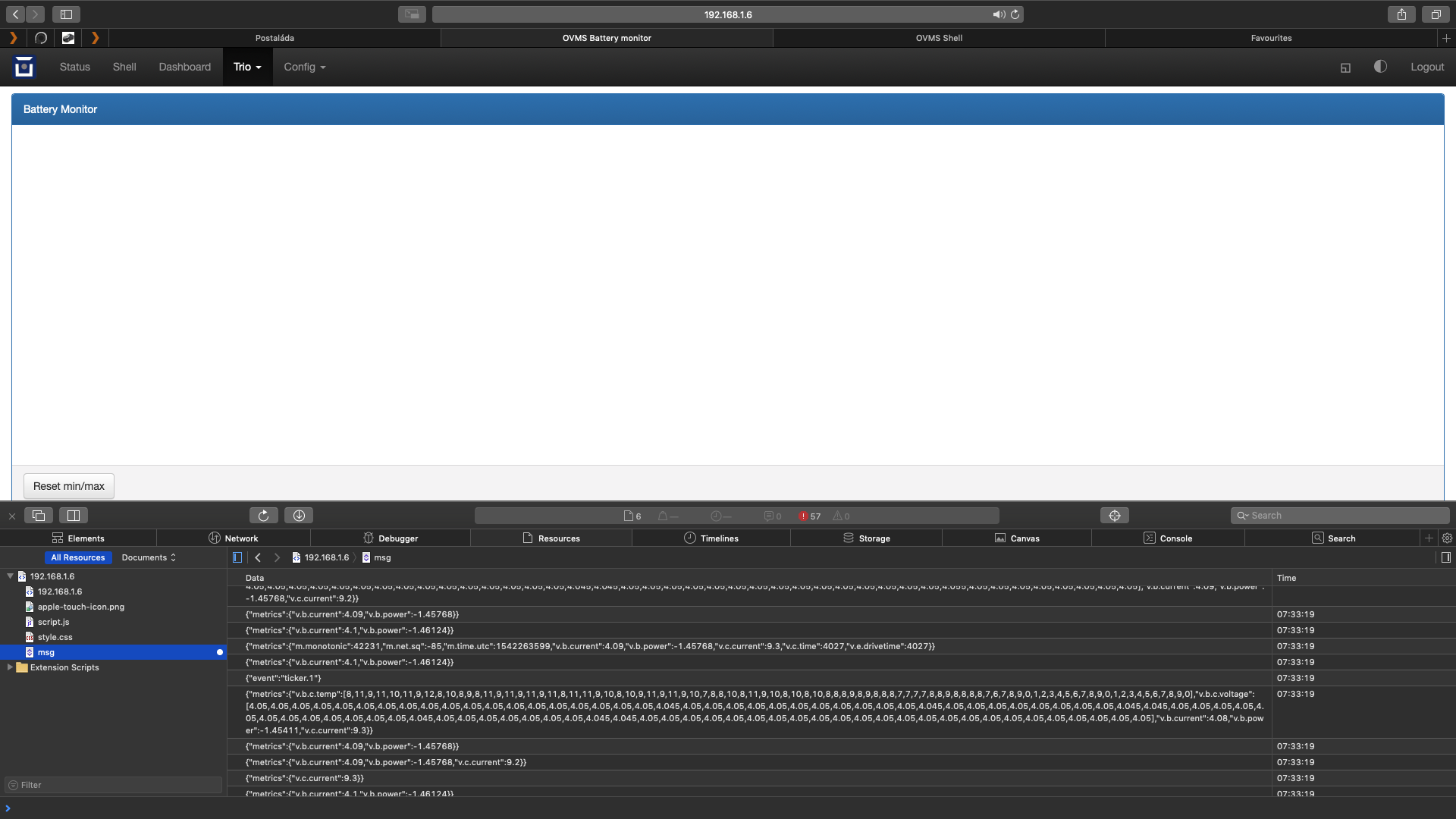Click the errors count indicator (57)
The height and width of the screenshot is (819, 1456).
tap(809, 516)
